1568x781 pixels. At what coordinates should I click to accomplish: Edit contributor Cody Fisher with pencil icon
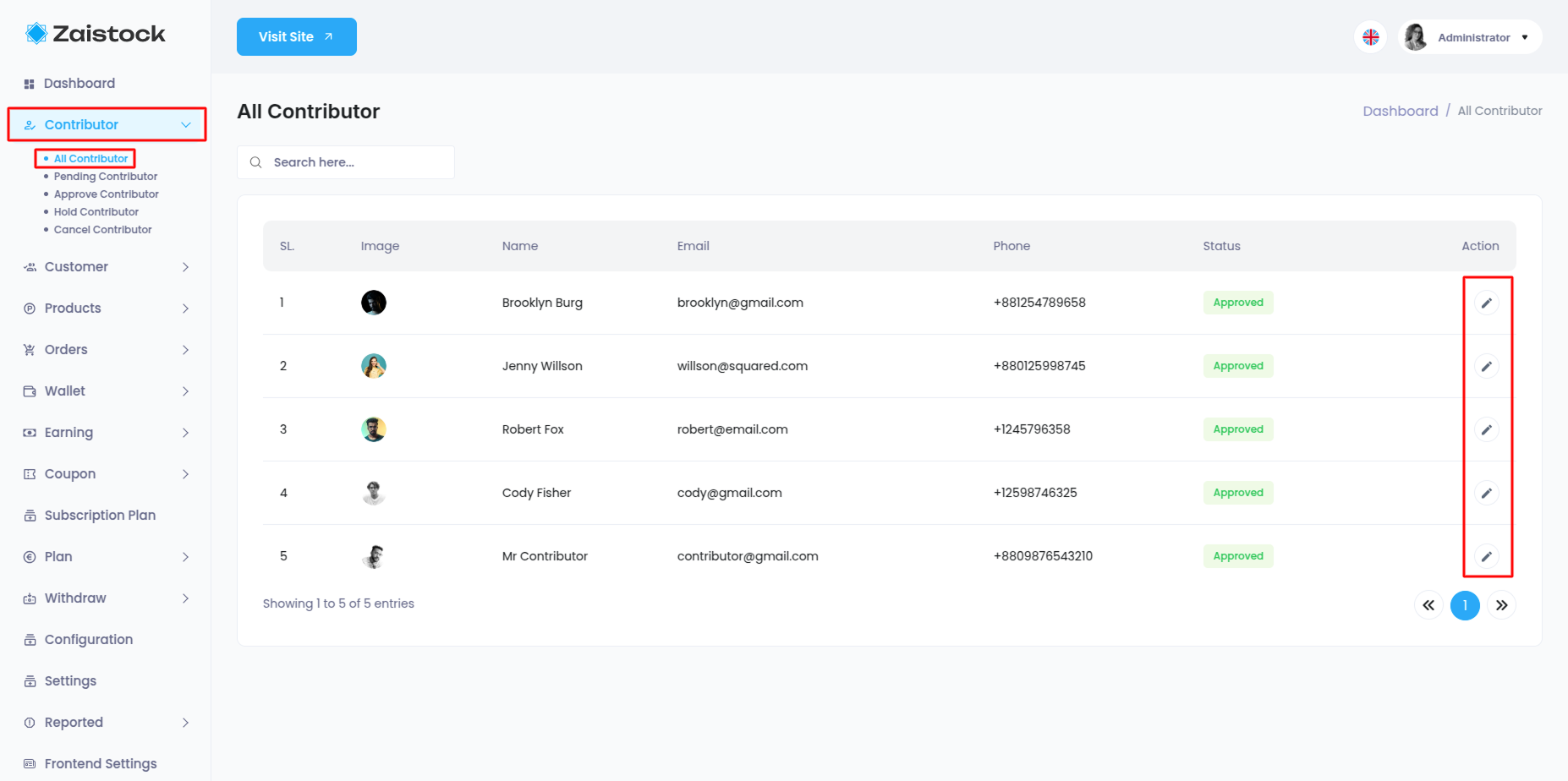coord(1486,493)
